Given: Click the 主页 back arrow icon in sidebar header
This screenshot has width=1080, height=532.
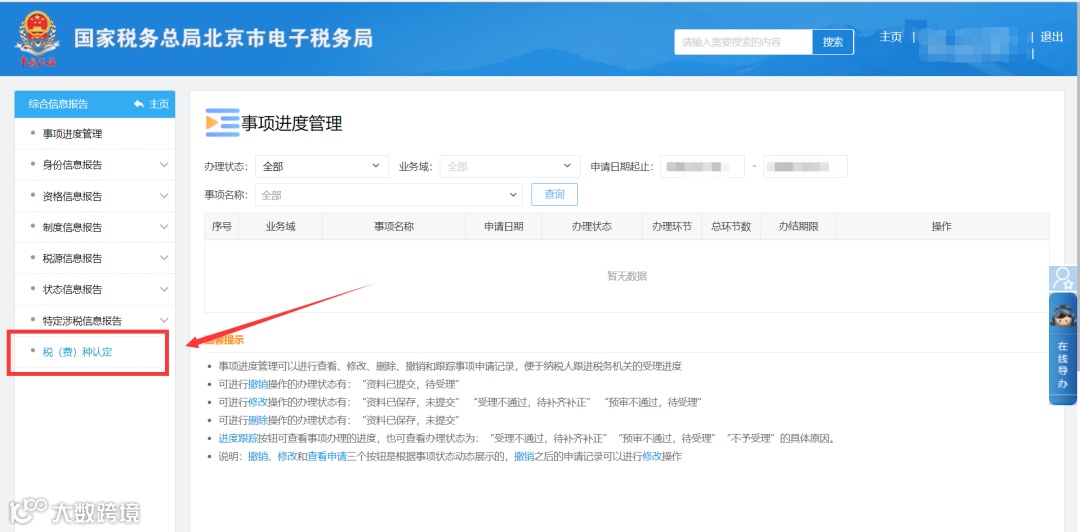Looking at the screenshot, I should point(139,104).
